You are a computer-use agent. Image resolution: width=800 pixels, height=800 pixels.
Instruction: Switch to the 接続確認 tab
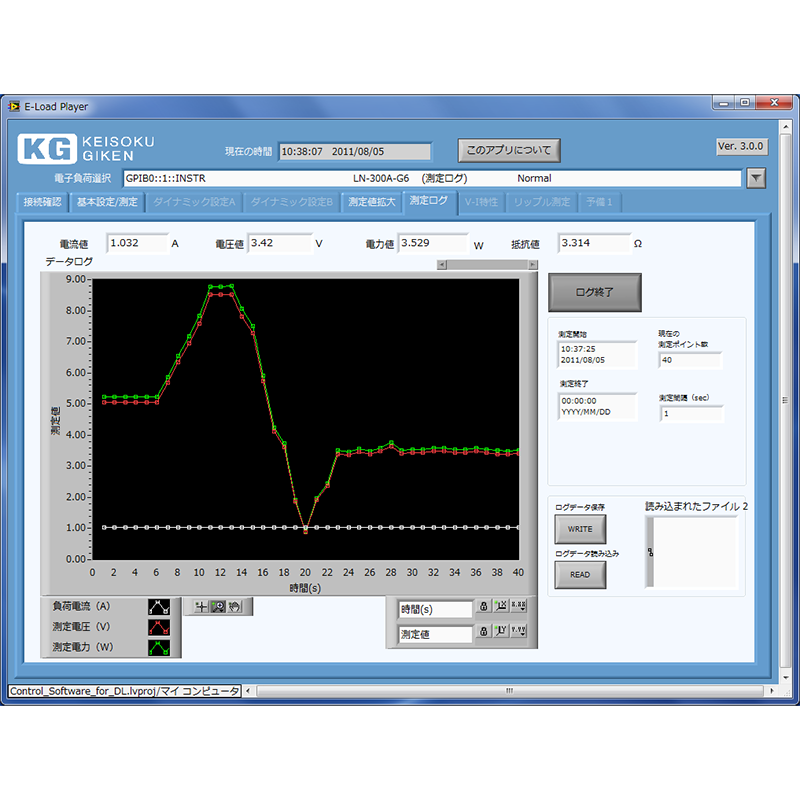42,202
